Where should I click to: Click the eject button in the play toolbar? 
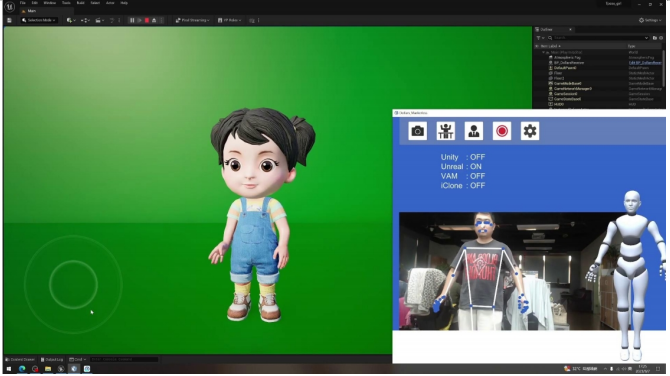(x=154, y=20)
